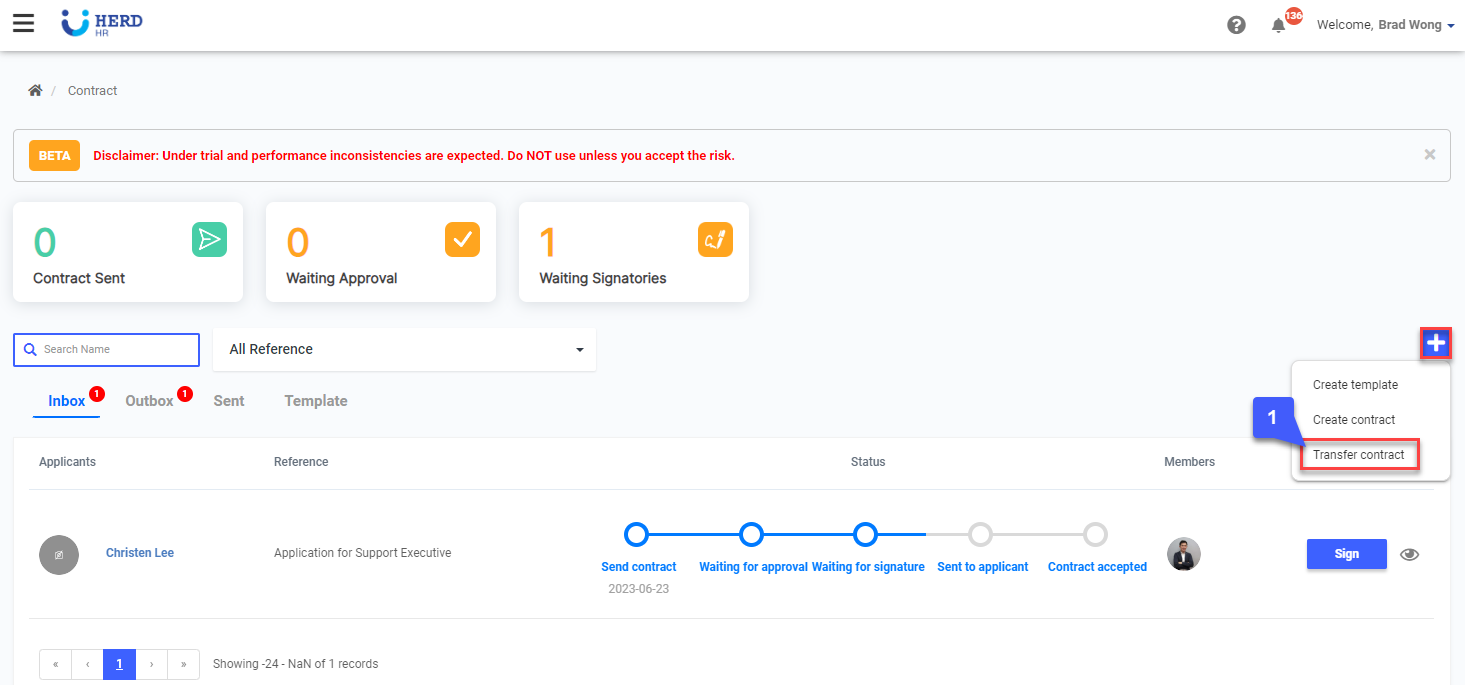Switch to the Outbox tab
The height and width of the screenshot is (685, 1465).
[149, 401]
